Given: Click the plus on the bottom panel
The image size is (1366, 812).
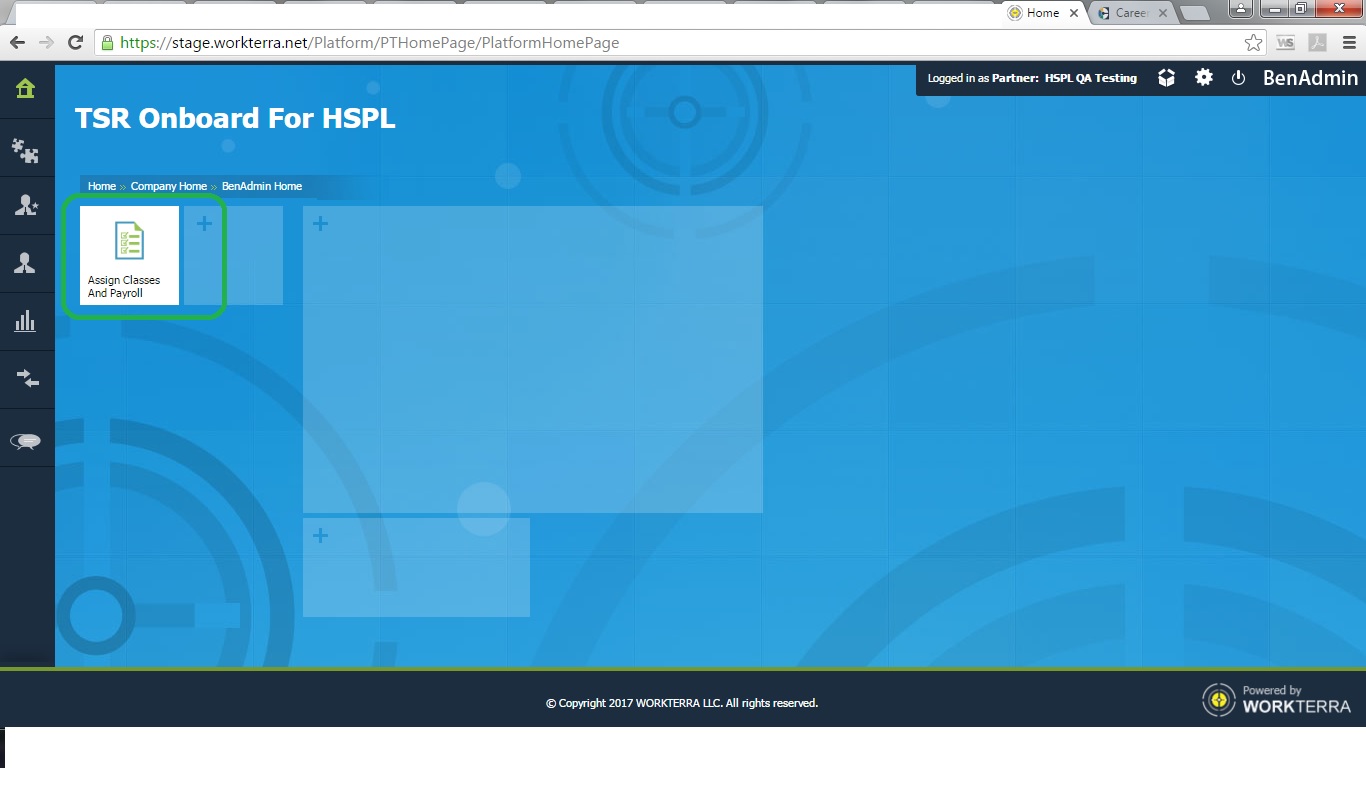Looking at the screenshot, I should [320, 536].
